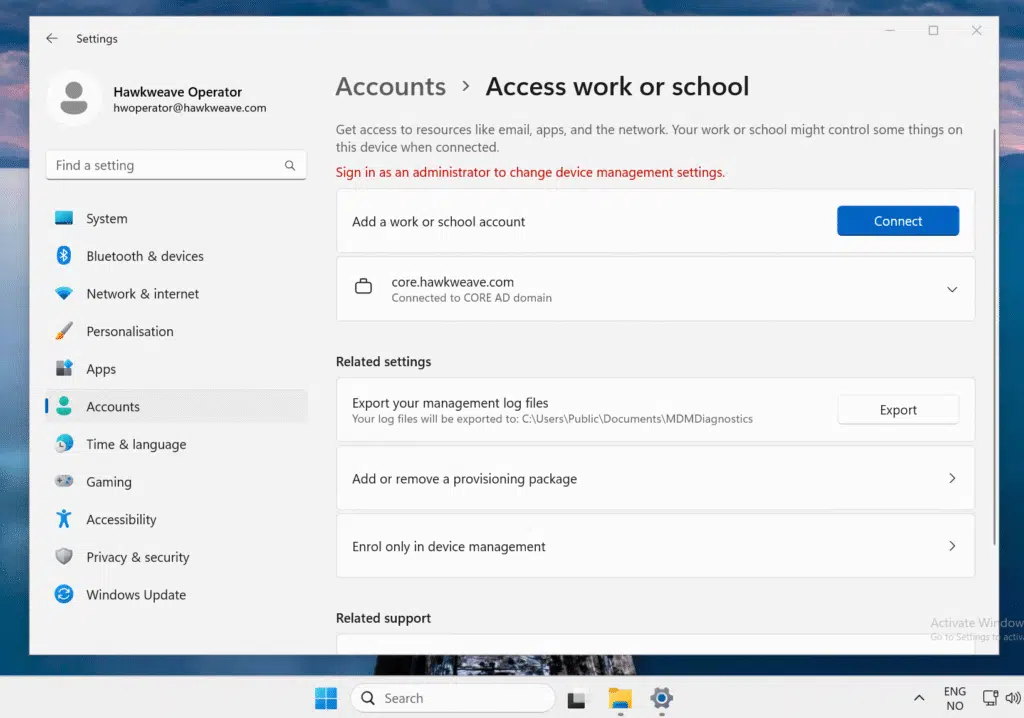Show hidden system tray icons chevron
Screen dimensions: 1024x718
(x=918, y=698)
